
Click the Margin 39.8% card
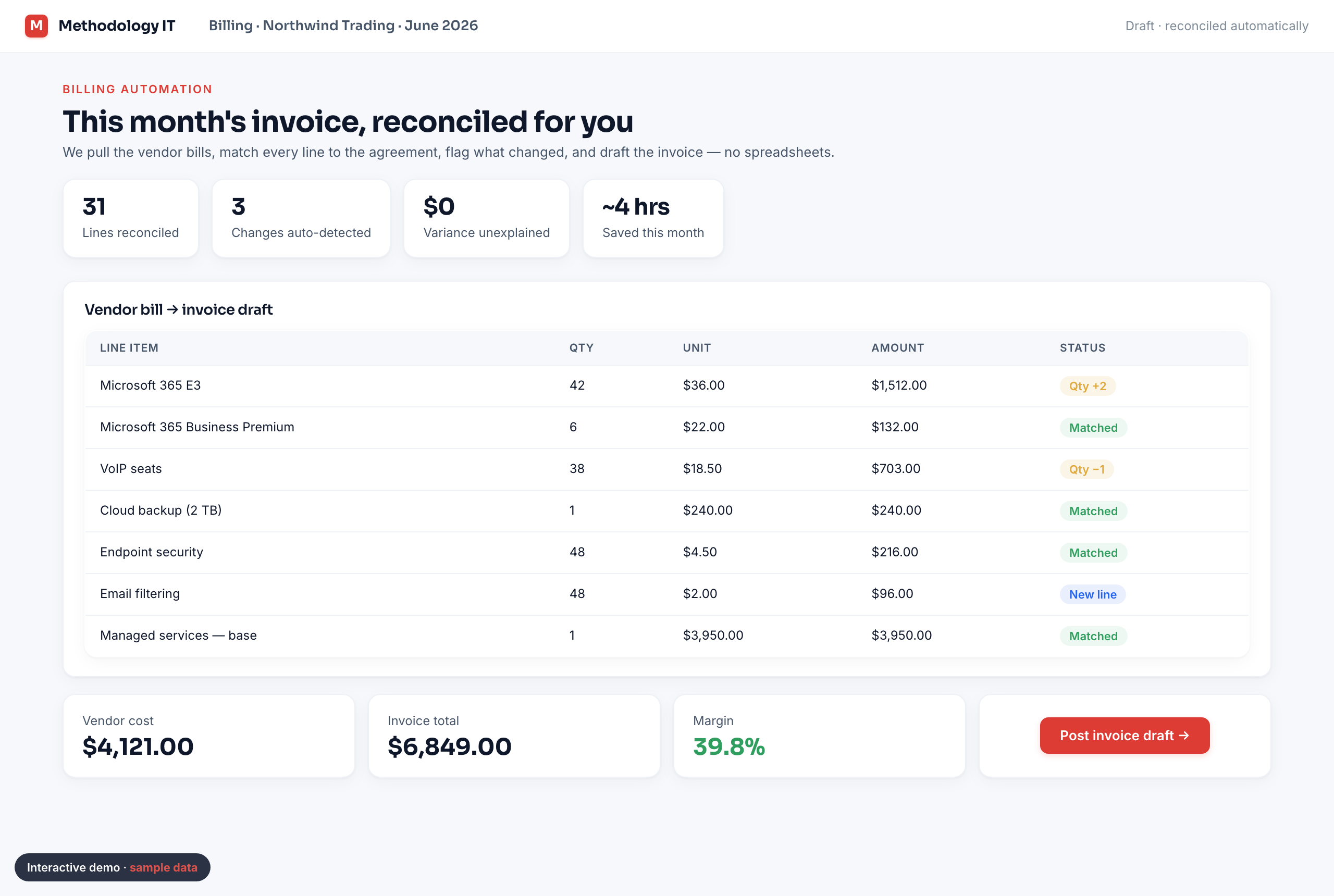(x=819, y=736)
